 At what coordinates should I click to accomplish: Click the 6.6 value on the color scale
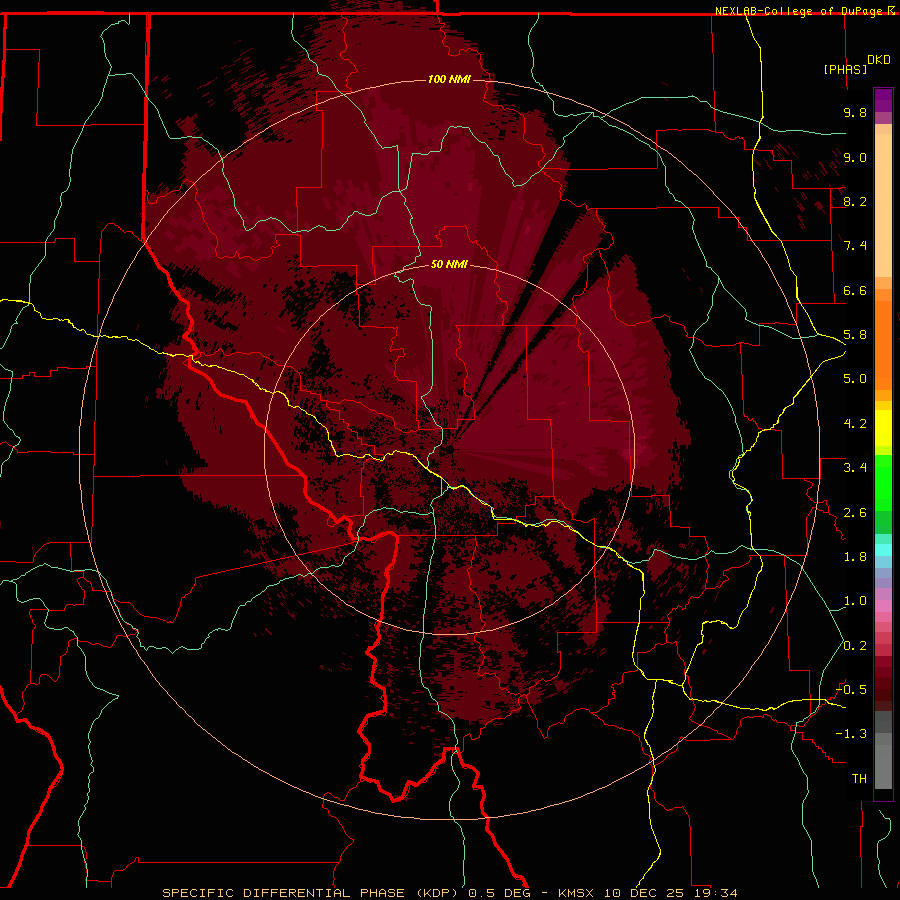coord(855,290)
